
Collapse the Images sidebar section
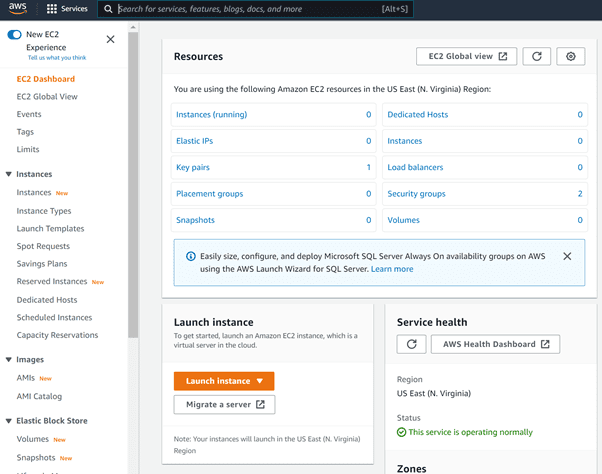(8, 360)
